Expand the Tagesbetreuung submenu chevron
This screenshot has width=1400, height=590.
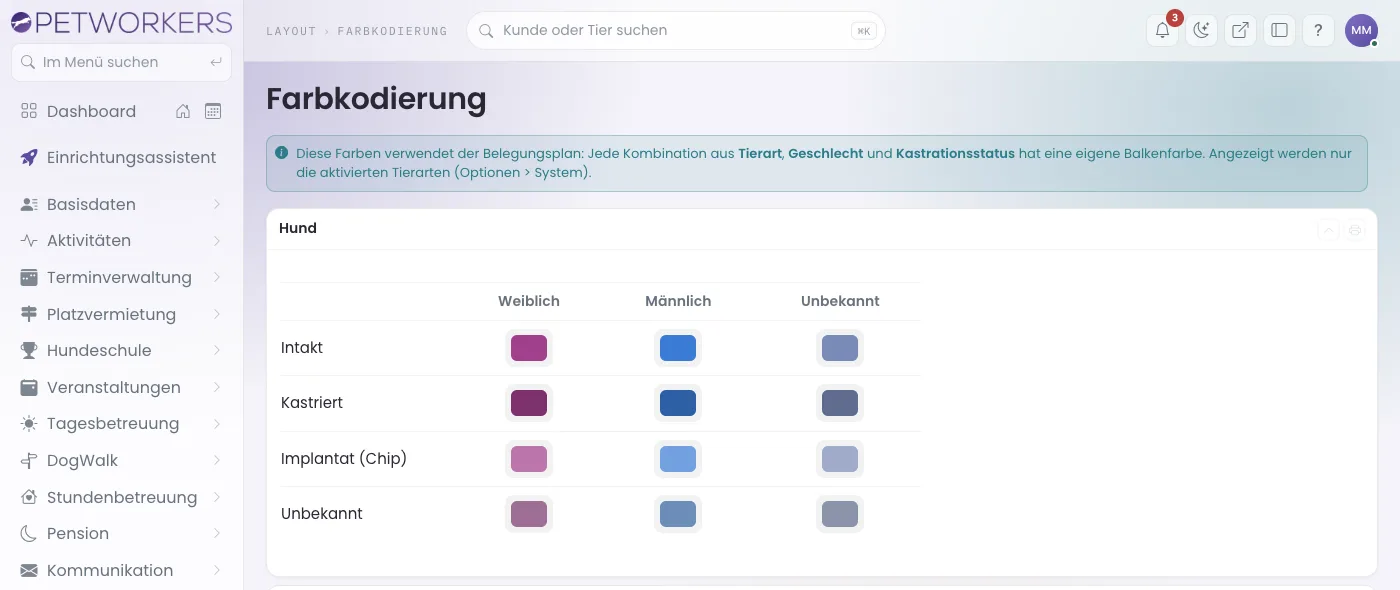(217, 424)
